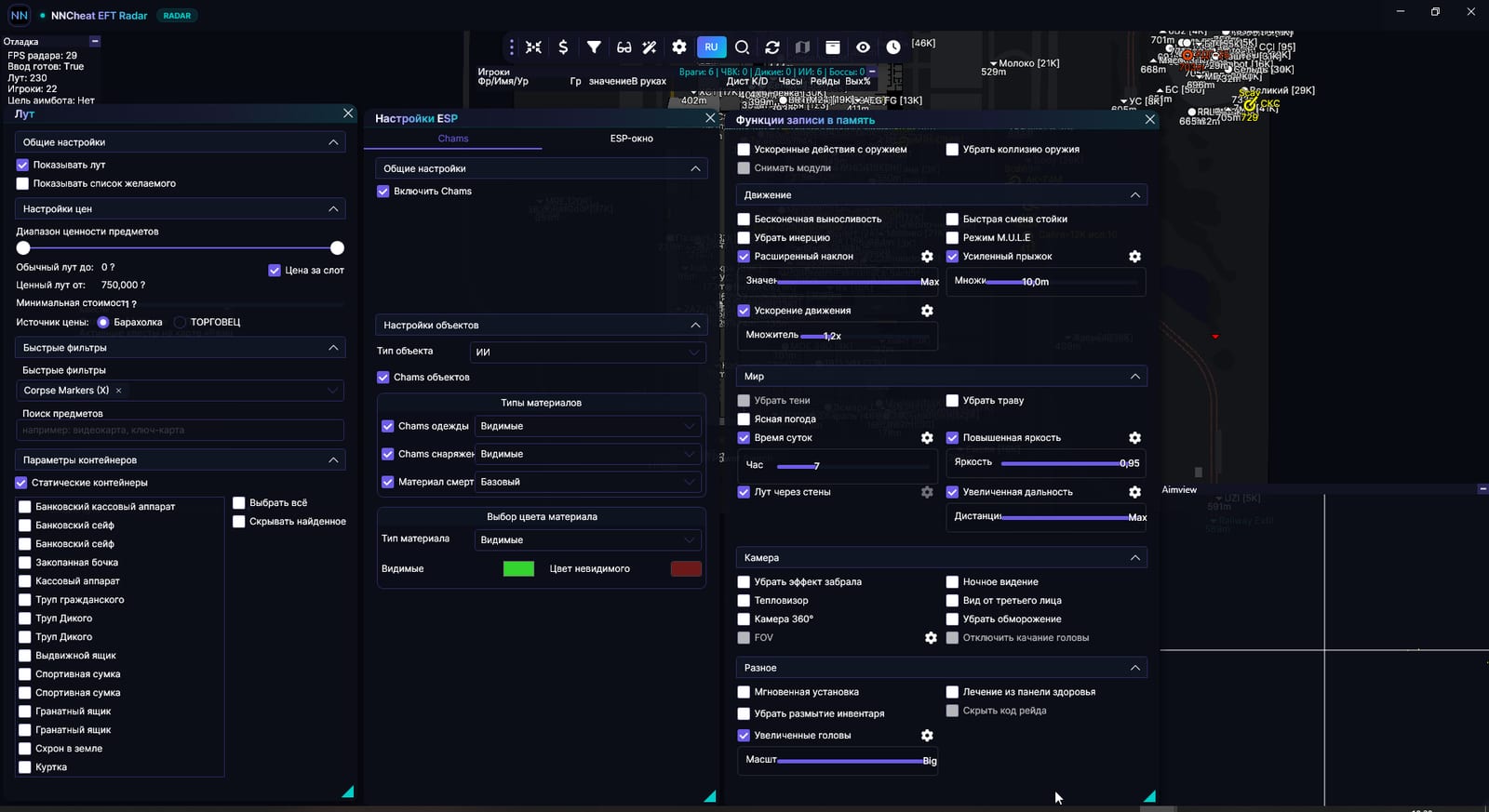
Task: Click the dollar sign loot toolbar icon
Action: 563,47
